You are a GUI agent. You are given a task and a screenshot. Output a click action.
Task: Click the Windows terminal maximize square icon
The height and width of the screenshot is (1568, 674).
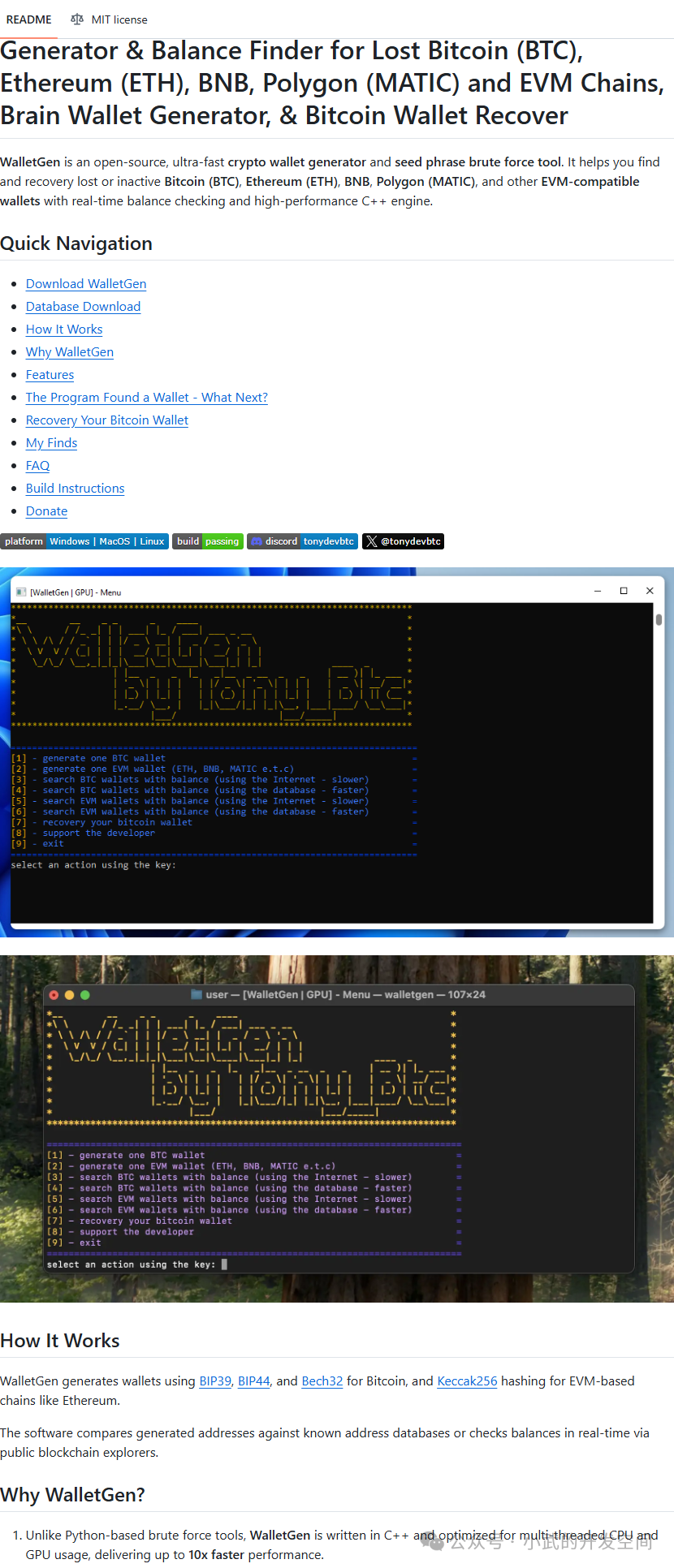click(x=624, y=591)
